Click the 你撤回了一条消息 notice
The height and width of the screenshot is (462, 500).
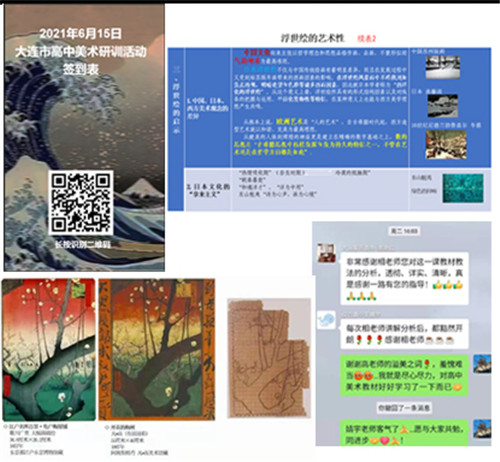[x=404, y=407]
